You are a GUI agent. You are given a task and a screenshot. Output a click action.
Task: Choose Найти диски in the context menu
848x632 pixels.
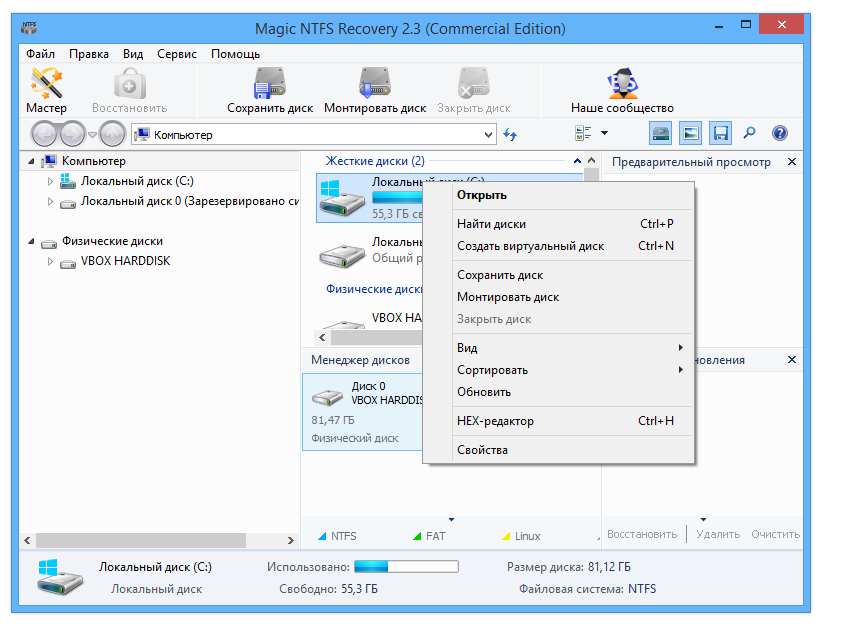pyautogui.click(x=572, y=224)
